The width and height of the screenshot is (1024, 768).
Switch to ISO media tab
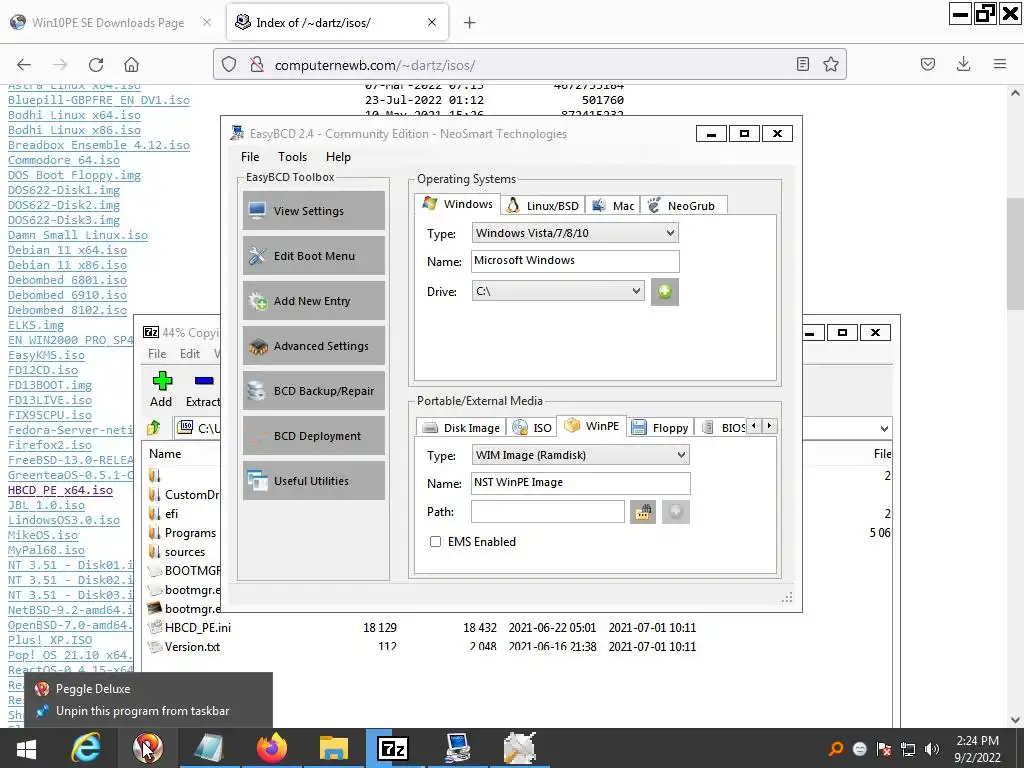(x=532, y=427)
